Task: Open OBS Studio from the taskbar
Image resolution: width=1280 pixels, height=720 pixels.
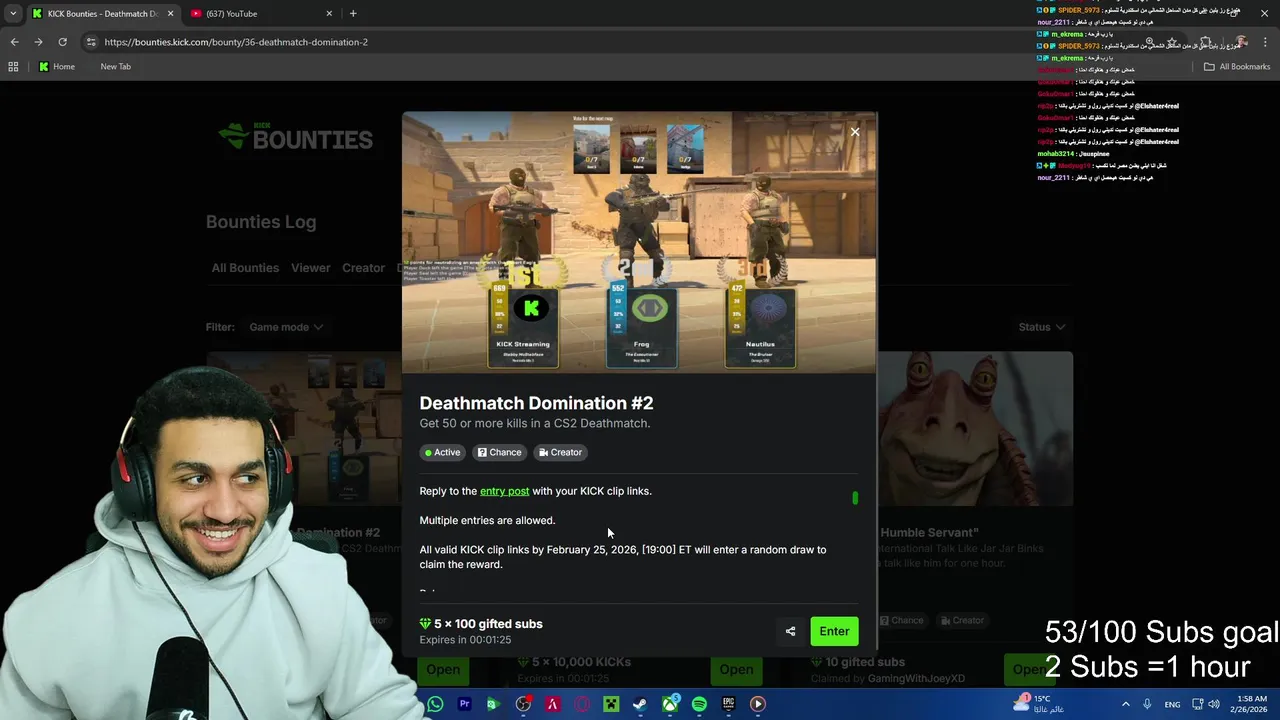Action: pyautogui.click(x=523, y=704)
